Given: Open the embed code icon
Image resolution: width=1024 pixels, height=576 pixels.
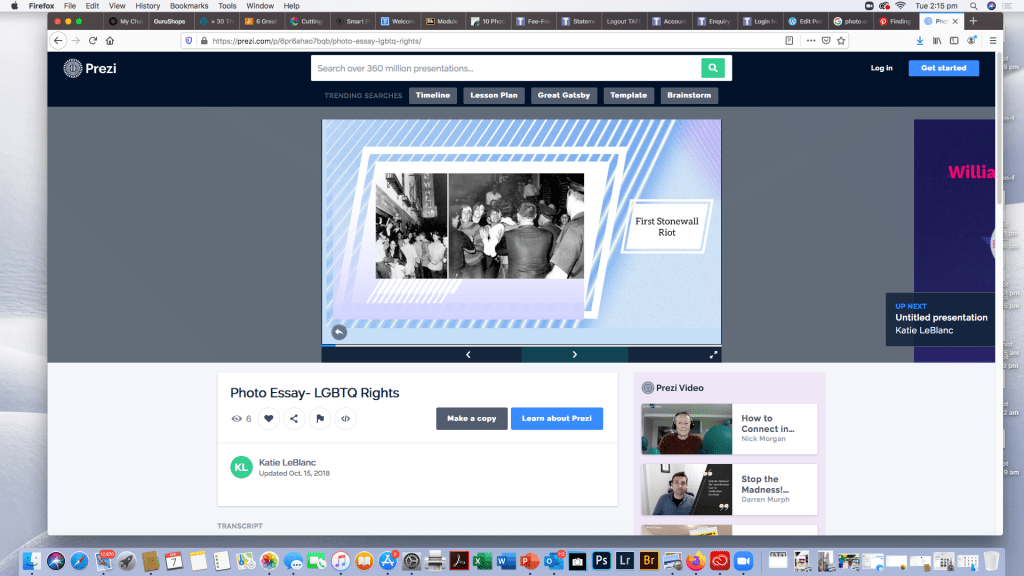Looking at the screenshot, I should point(345,419).
